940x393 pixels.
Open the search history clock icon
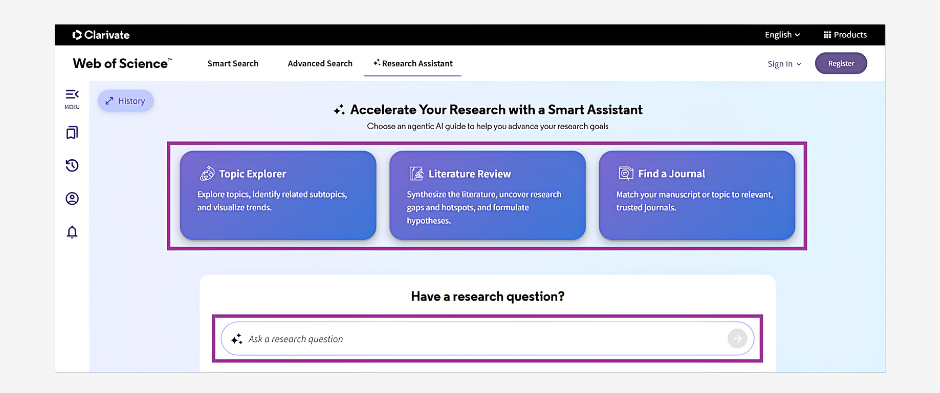tap(72, 165)
